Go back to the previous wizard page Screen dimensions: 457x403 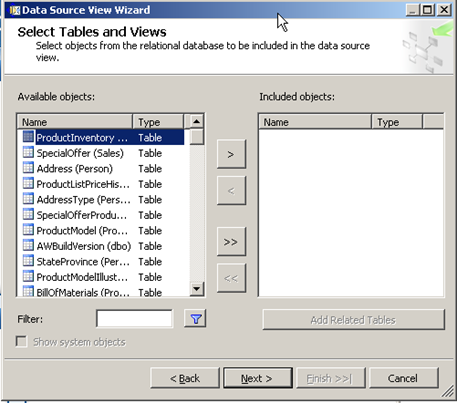tap(185, 378)
